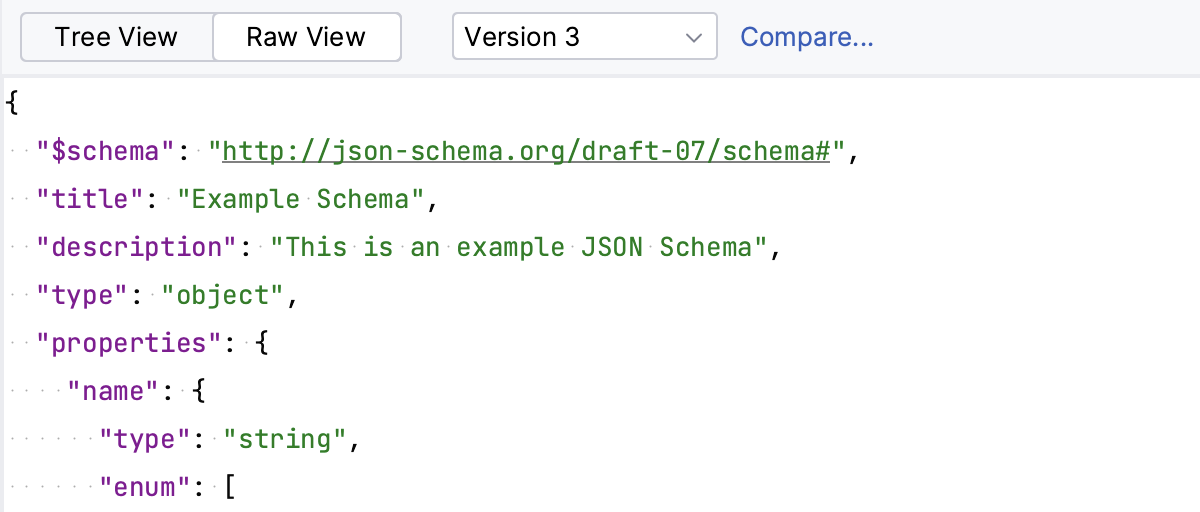This screenshot has width=1200, height=512.
Task: Click the "$schema" key
Action: pyautogui.click(x=106, y=152)
